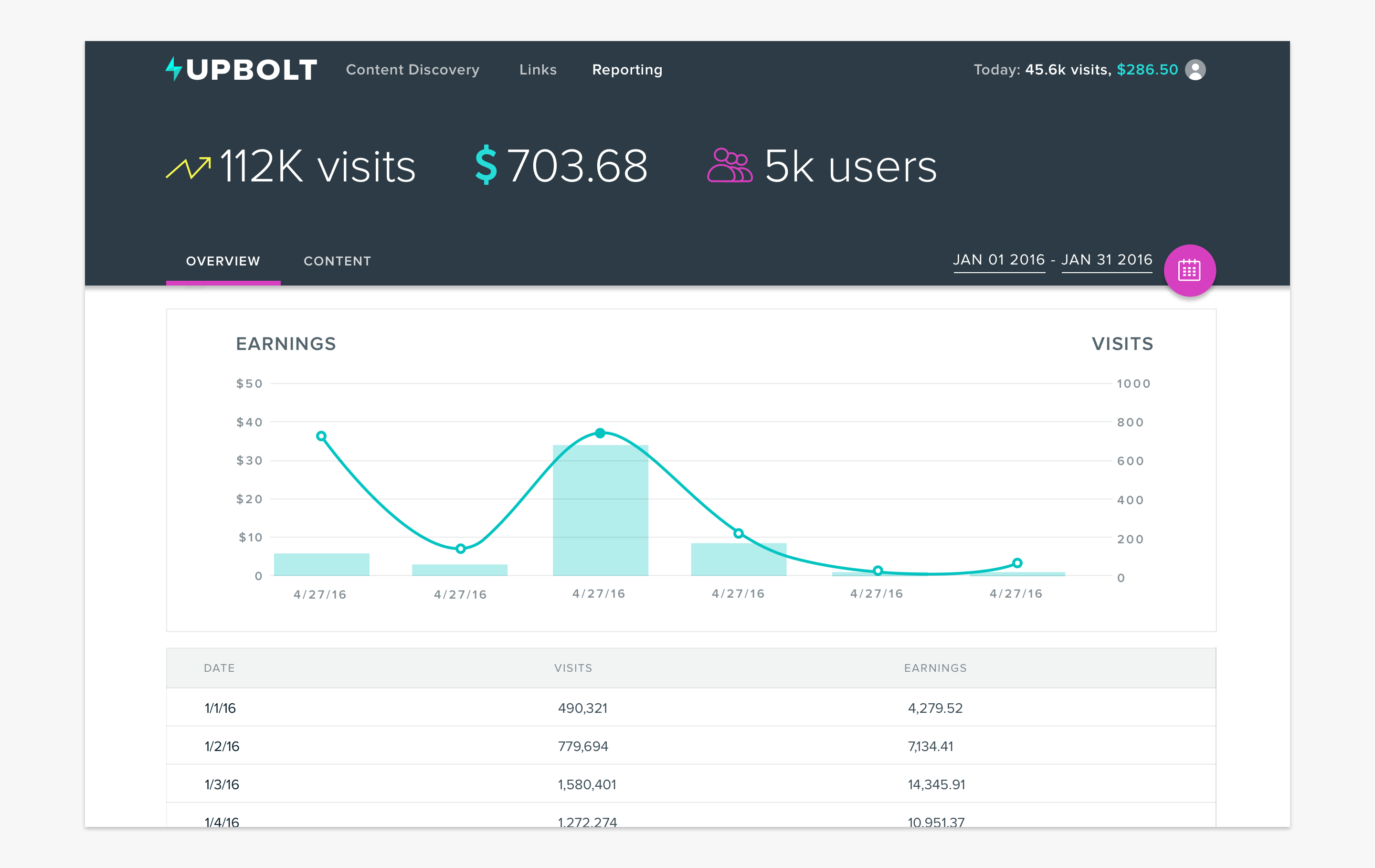Sort the table by the Visits column header

(x=573, y=667)
